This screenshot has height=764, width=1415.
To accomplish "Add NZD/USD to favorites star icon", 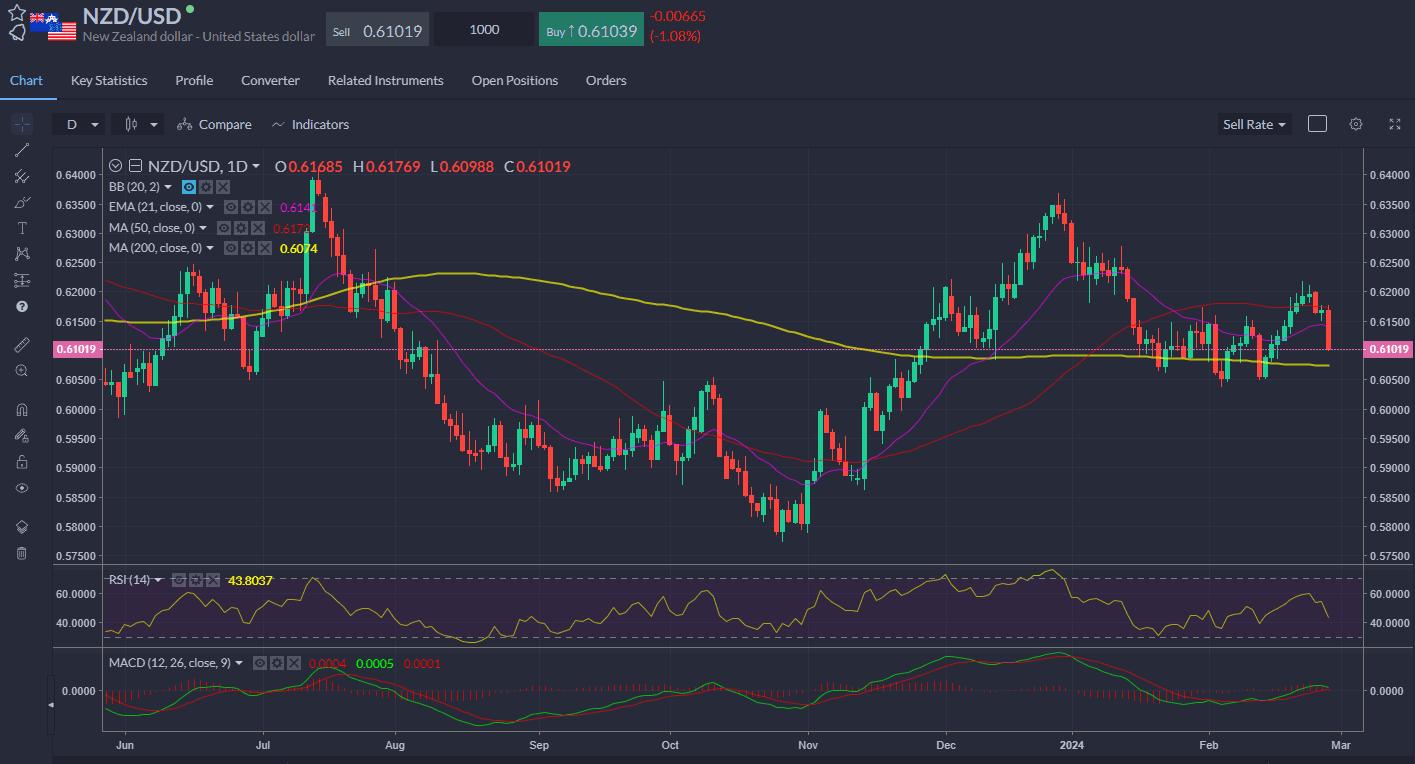I will [17, 13].
